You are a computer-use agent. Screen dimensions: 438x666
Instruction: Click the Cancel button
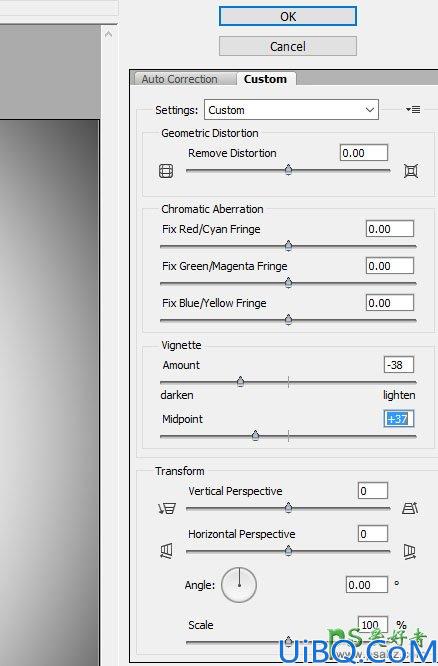288,46
